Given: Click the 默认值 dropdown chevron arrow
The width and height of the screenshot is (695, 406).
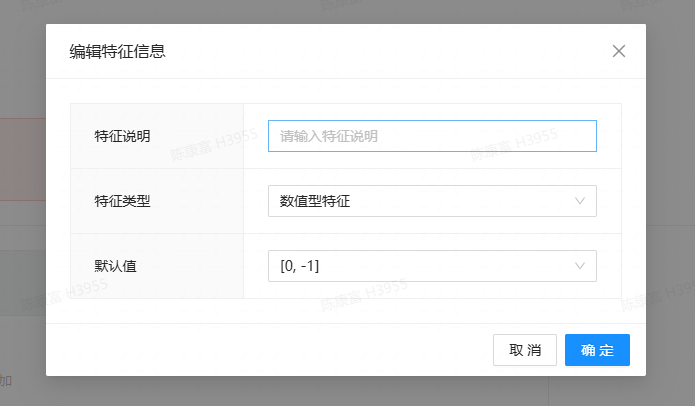Looking at the screenshot, I should [x=580, y=266].
